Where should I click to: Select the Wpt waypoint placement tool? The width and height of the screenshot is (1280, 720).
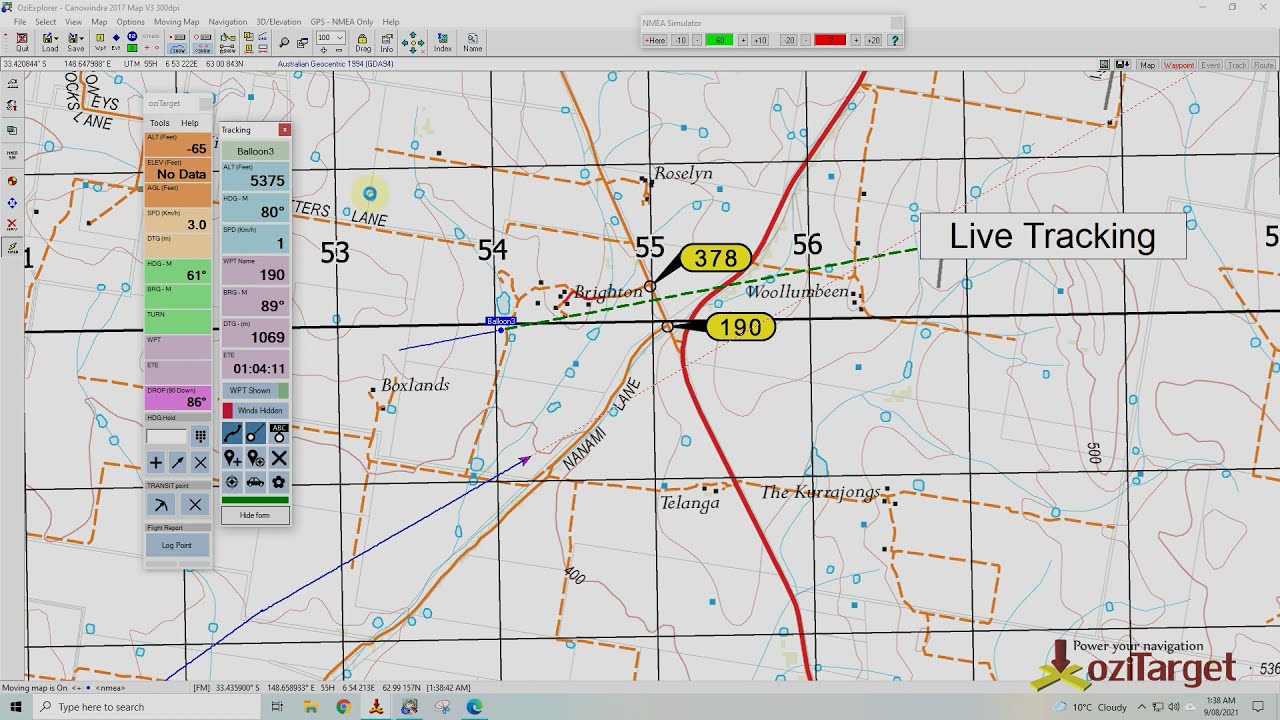point(100,42)
